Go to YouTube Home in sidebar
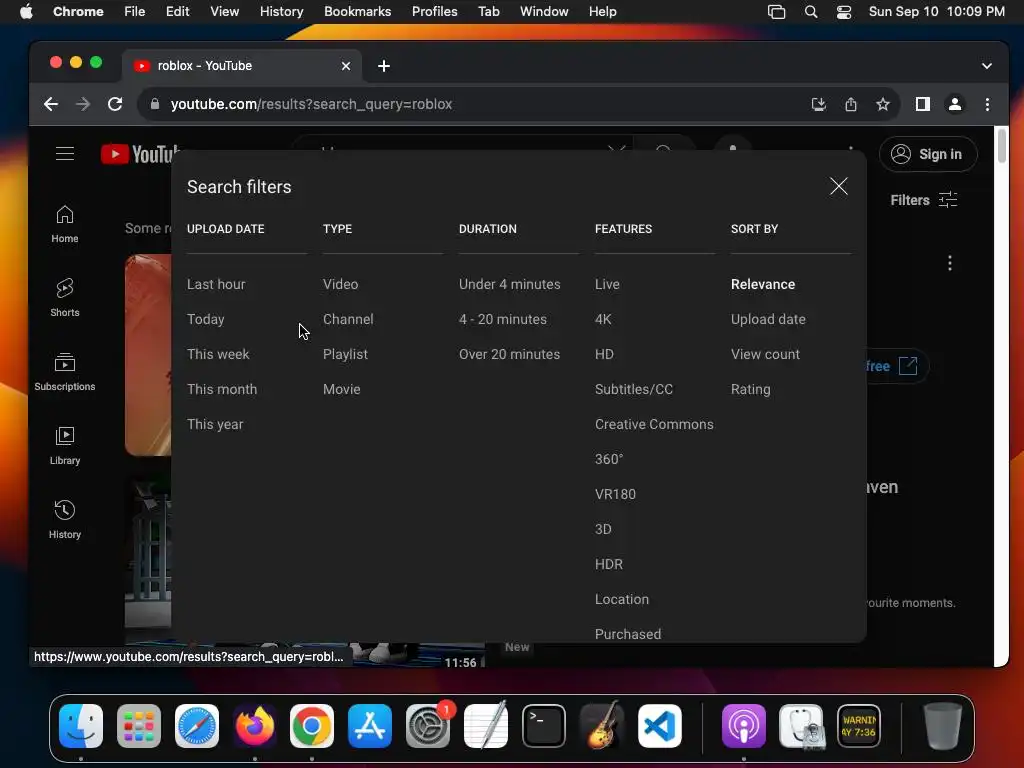The width and height of the screenshot is (1024, 768). click(65, 224)
